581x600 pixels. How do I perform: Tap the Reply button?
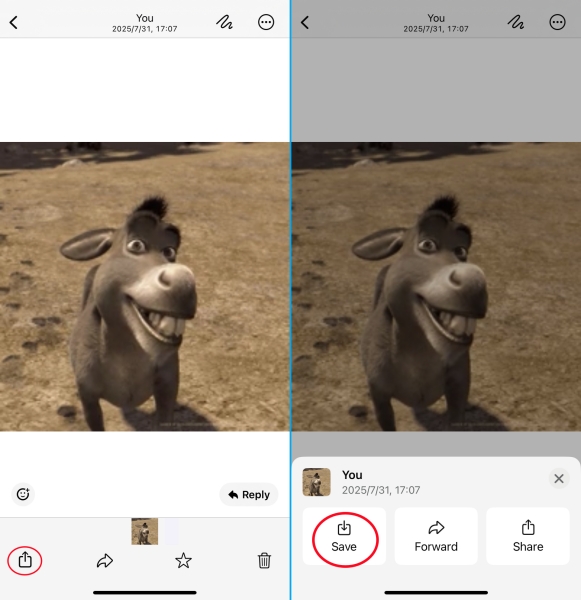pyautogui.click(x=249, y=494)
